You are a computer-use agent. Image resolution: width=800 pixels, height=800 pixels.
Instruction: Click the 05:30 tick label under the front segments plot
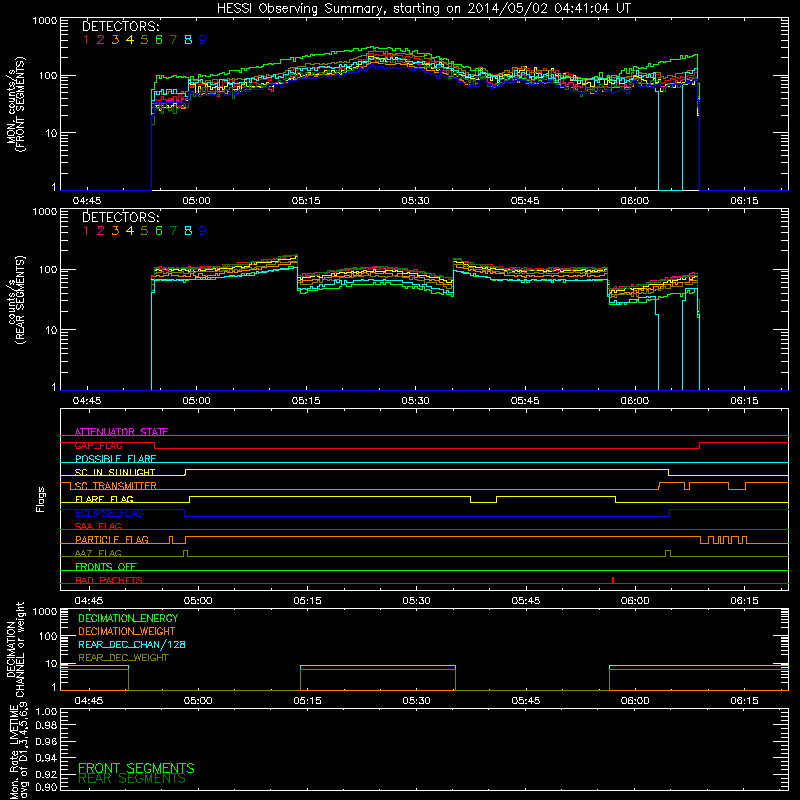click(415, 201)
